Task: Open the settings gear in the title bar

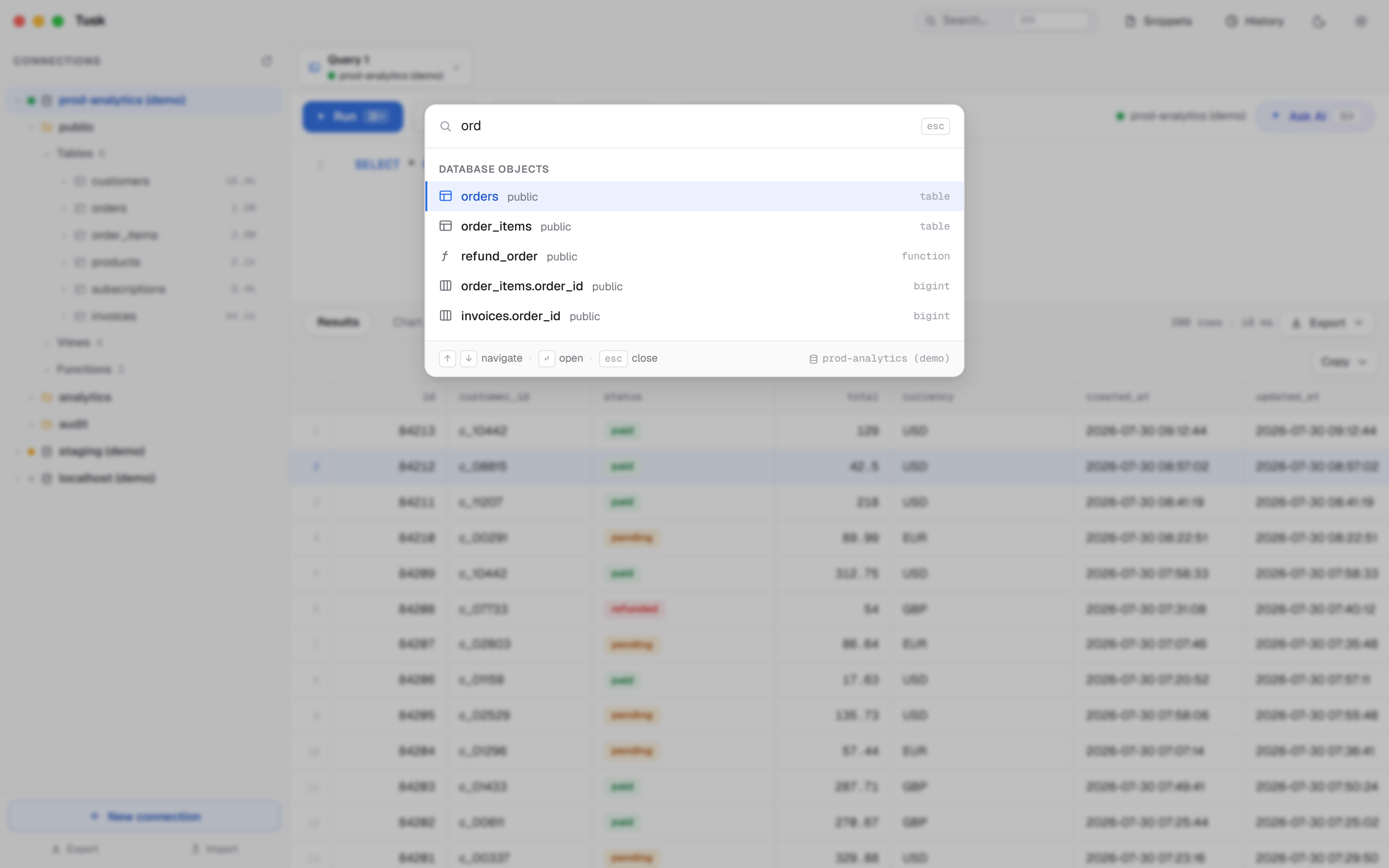Action: pos(1361,21)
